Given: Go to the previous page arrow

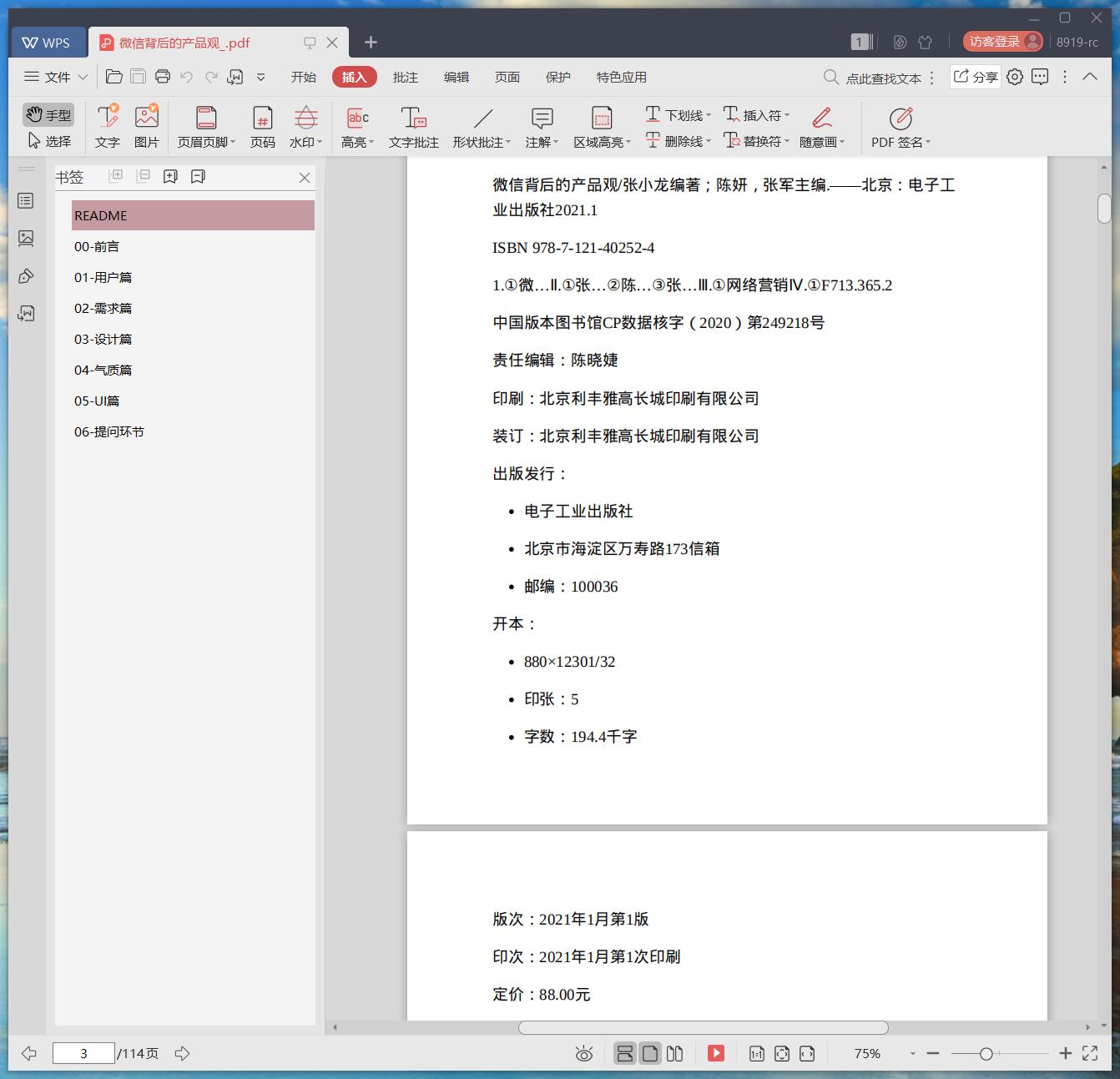Looking at the screenshot, I should 28,1053.
